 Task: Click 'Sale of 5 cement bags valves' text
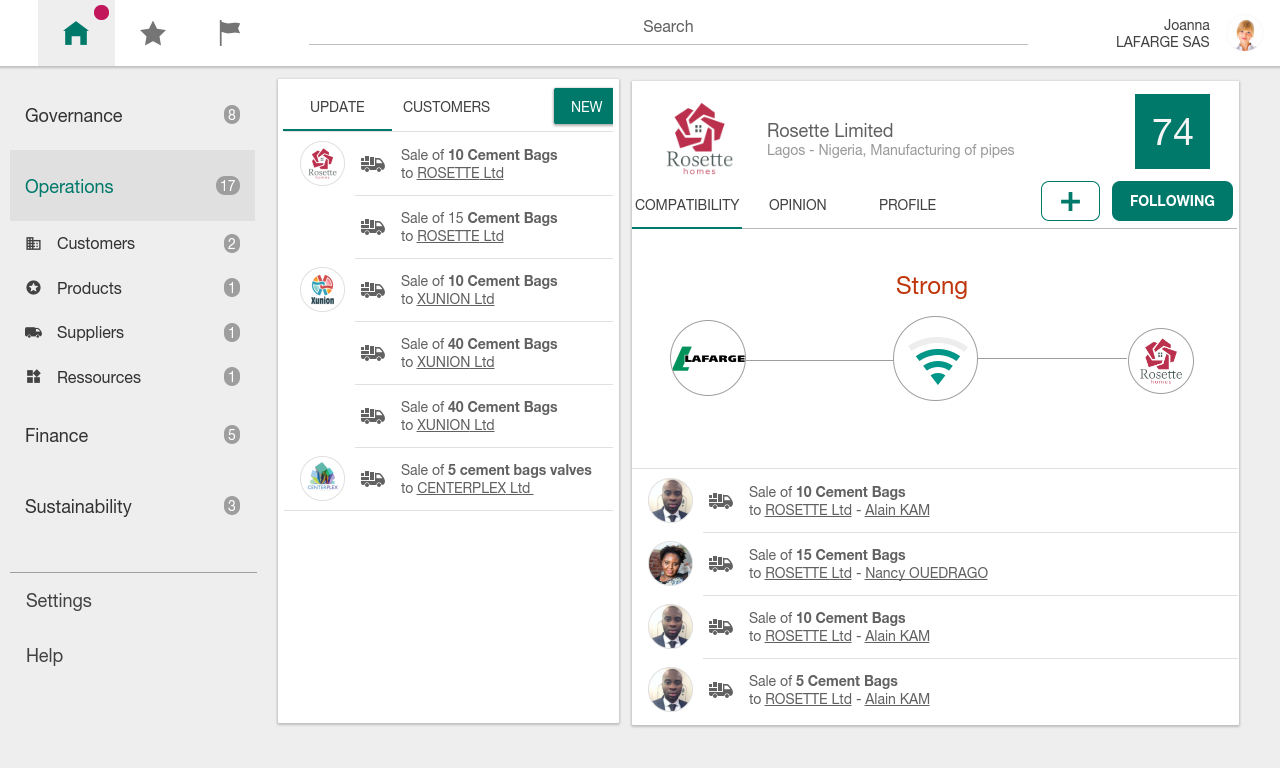tap(496, 470)
